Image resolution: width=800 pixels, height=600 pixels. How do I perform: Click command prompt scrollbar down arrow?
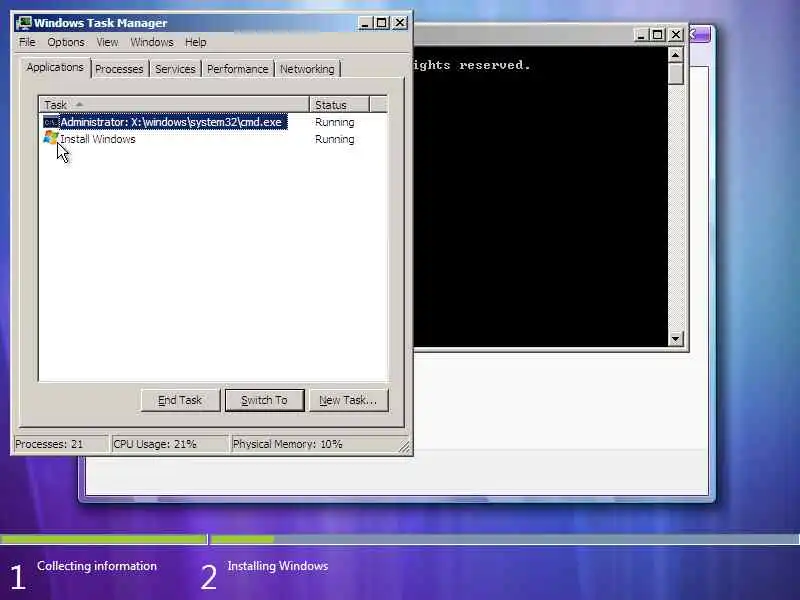click(x=676, y=339)
